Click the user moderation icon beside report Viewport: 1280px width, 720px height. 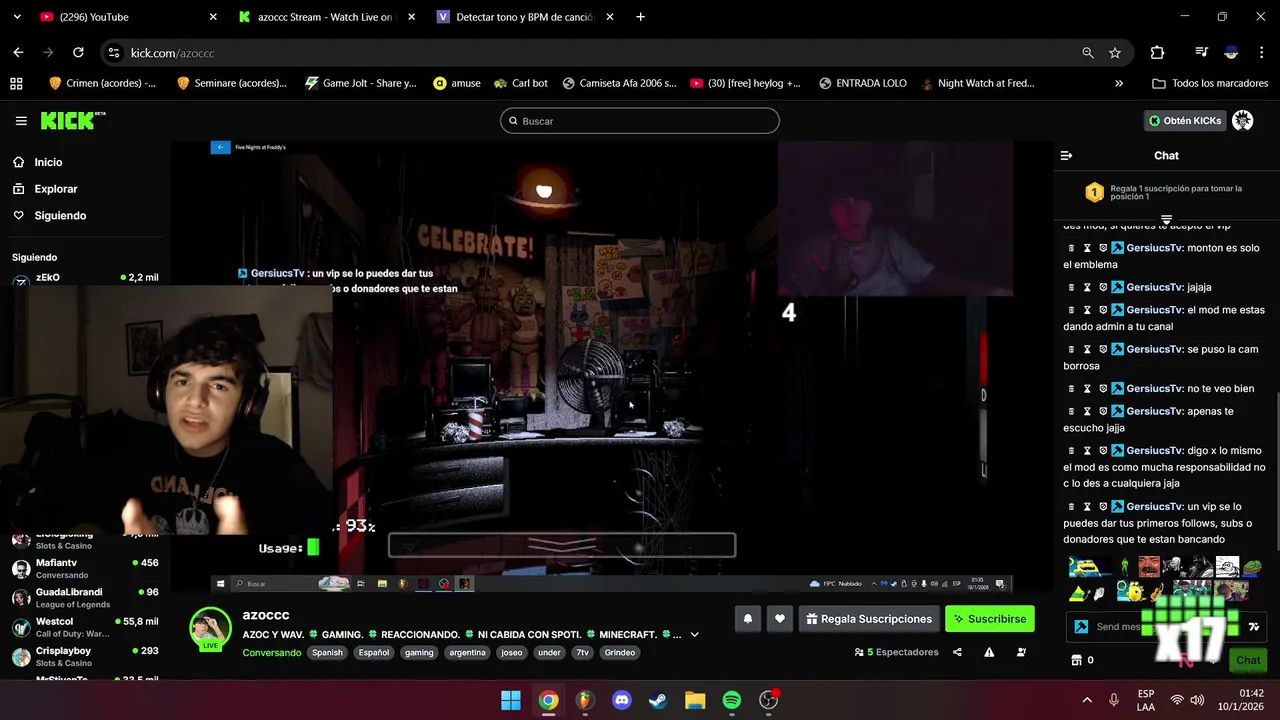pyautogui.click(x=1021, y=652)
